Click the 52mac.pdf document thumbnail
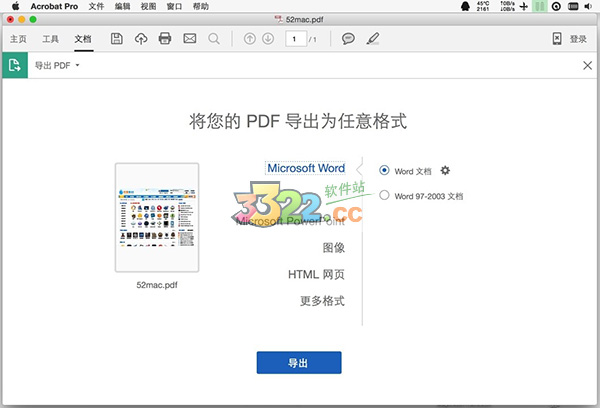Image resolution: width=600 pixels, height=408 pixels. click(x=157, y=217)
